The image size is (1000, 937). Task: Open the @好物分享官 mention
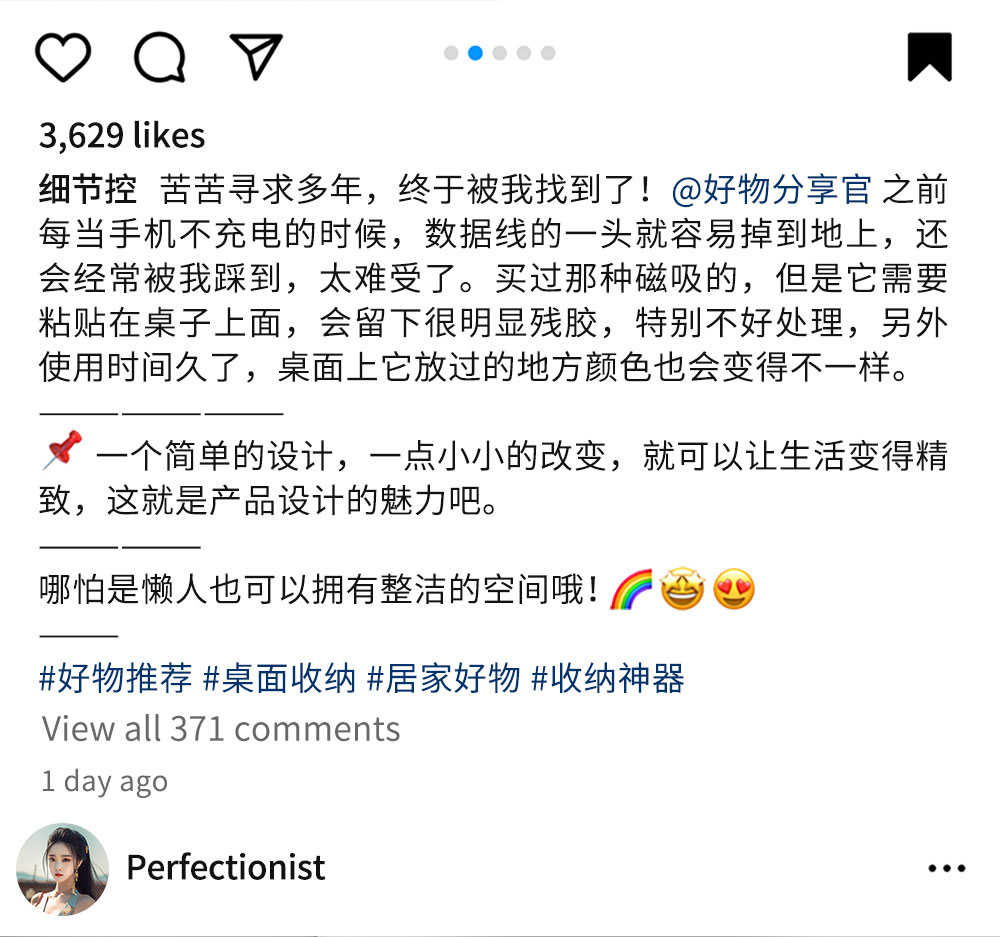tap(771, 189)
